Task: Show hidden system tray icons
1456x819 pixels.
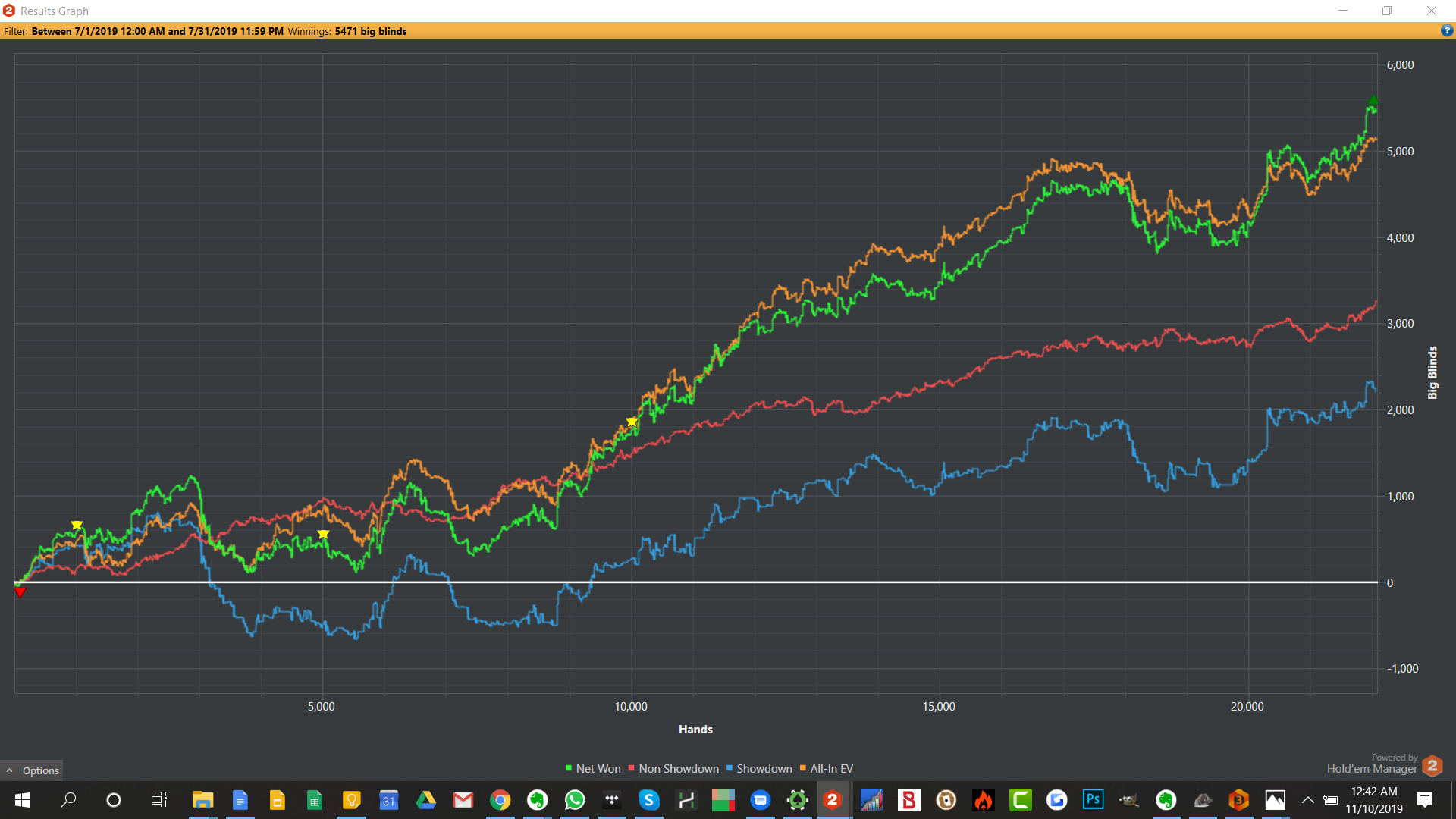Action: point(1308,799)
